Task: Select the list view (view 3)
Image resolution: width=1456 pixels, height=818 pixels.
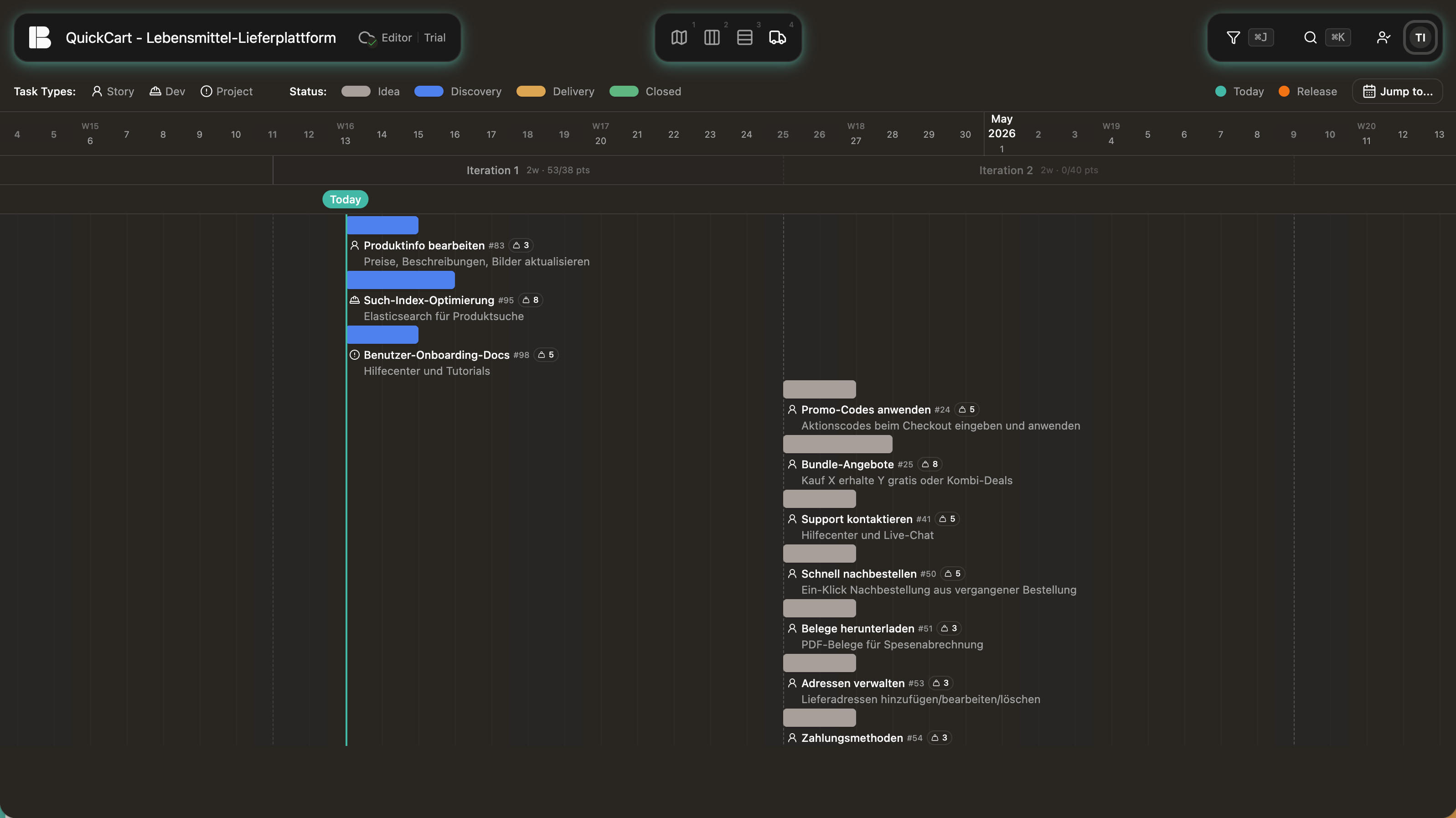Action: coord(744,37)
